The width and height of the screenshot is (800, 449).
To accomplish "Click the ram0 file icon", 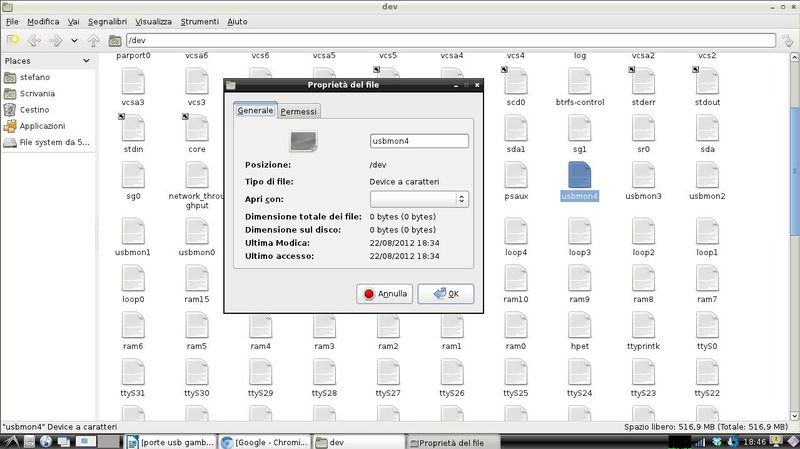I will pyautogui.click(x=516, y=325).
